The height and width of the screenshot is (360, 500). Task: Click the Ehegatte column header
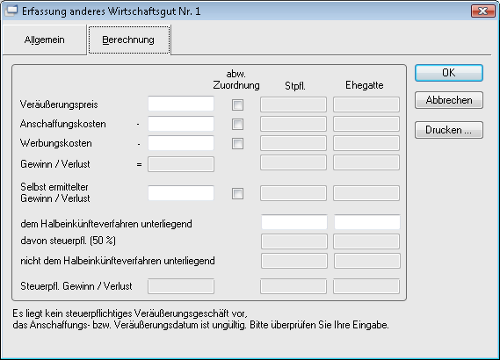point(364,85)
